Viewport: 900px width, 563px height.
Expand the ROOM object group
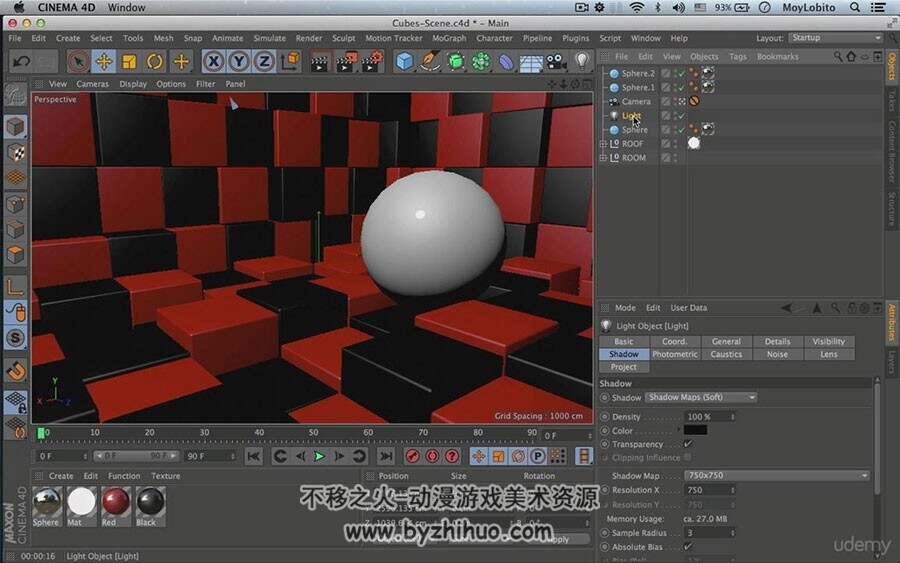click(603, 157)
